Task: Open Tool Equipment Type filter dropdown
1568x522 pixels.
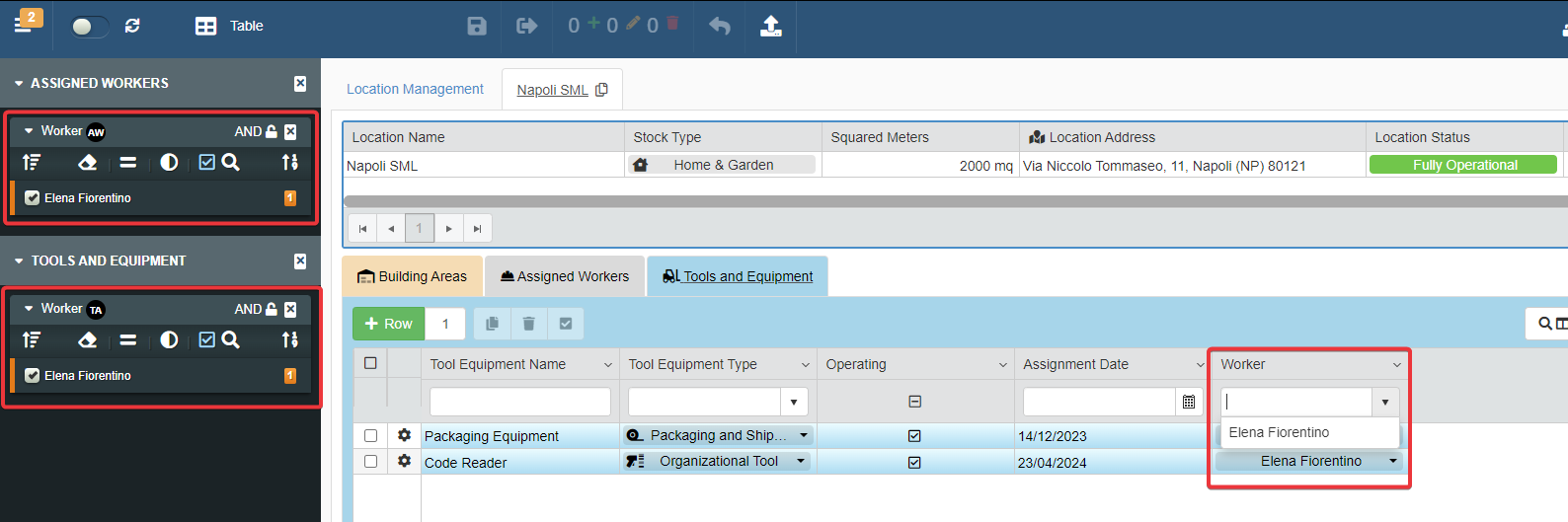Action: tap(794, 402)
